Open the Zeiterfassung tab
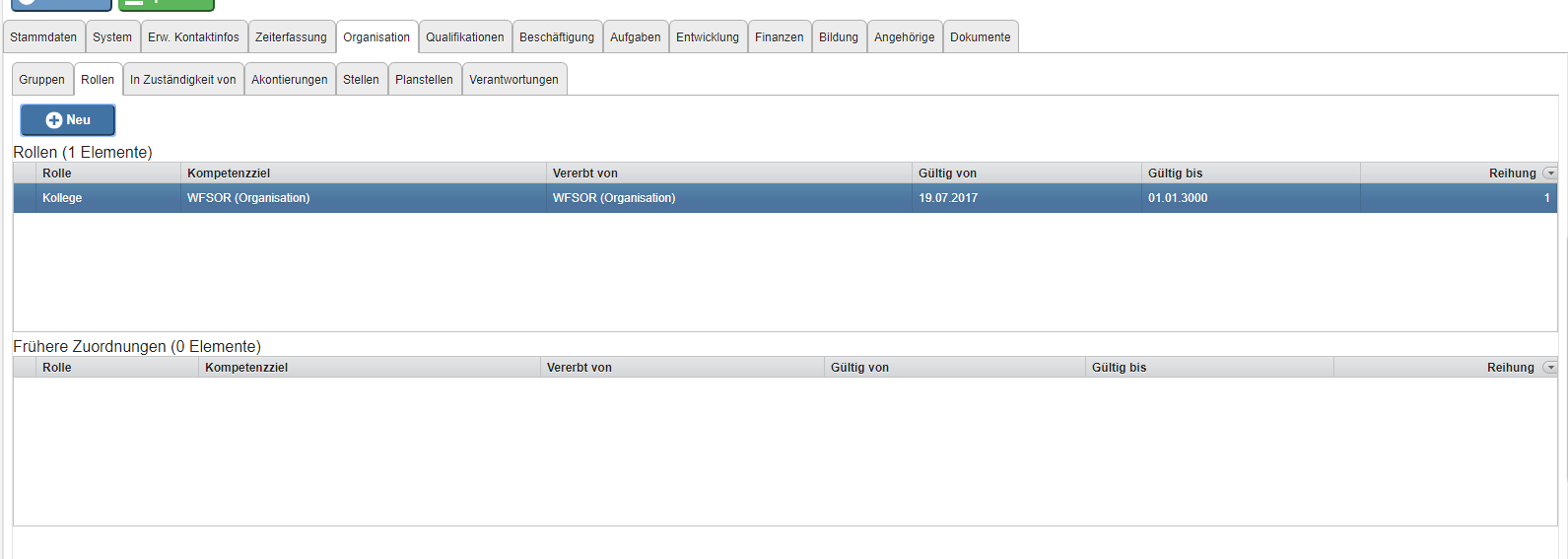Image resolution: width=1568 pixels, height=559 pixels. click(x=291, y=37)
